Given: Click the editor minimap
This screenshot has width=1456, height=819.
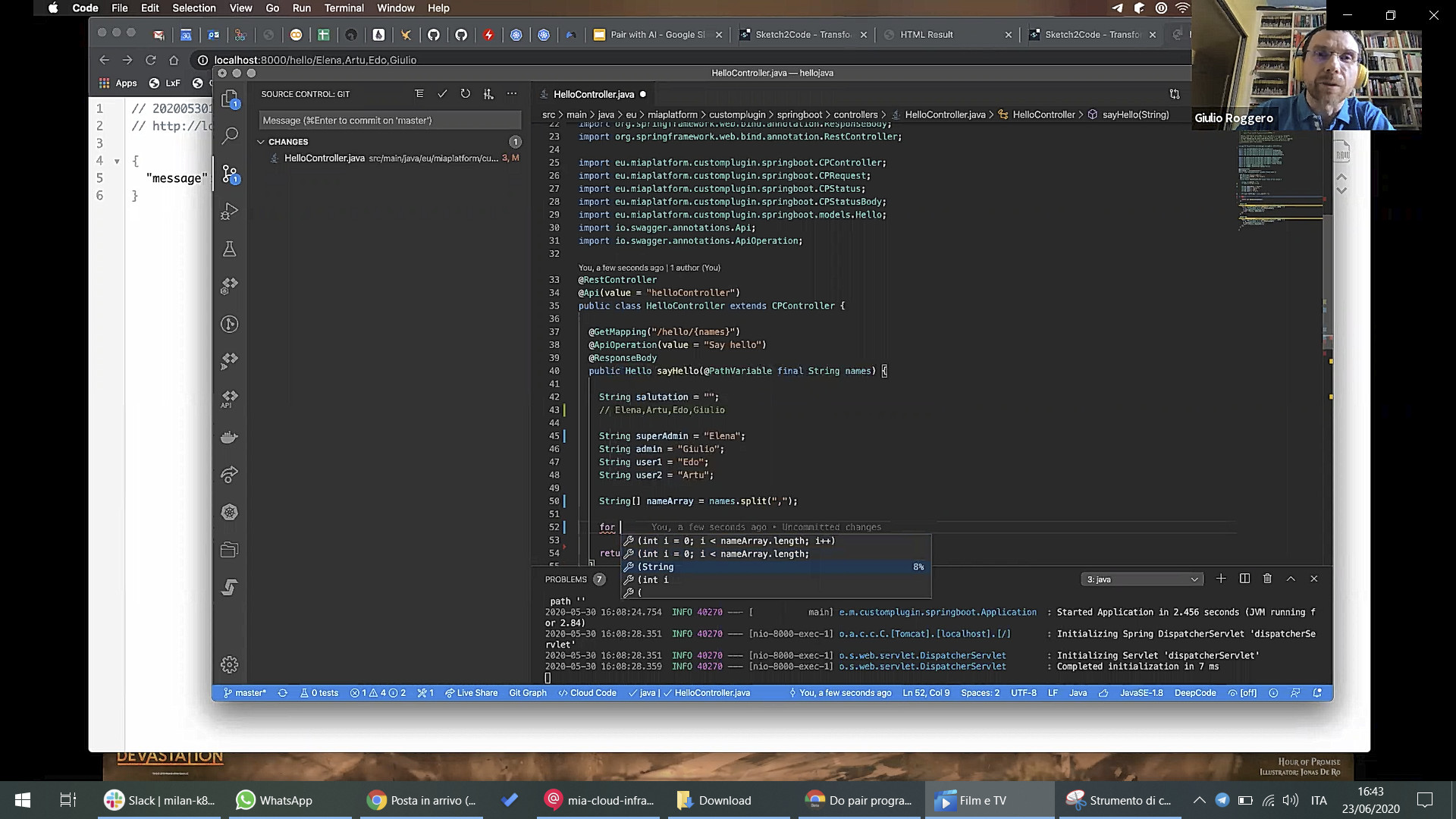Looking at the screenshot, I should [1280, 182].
